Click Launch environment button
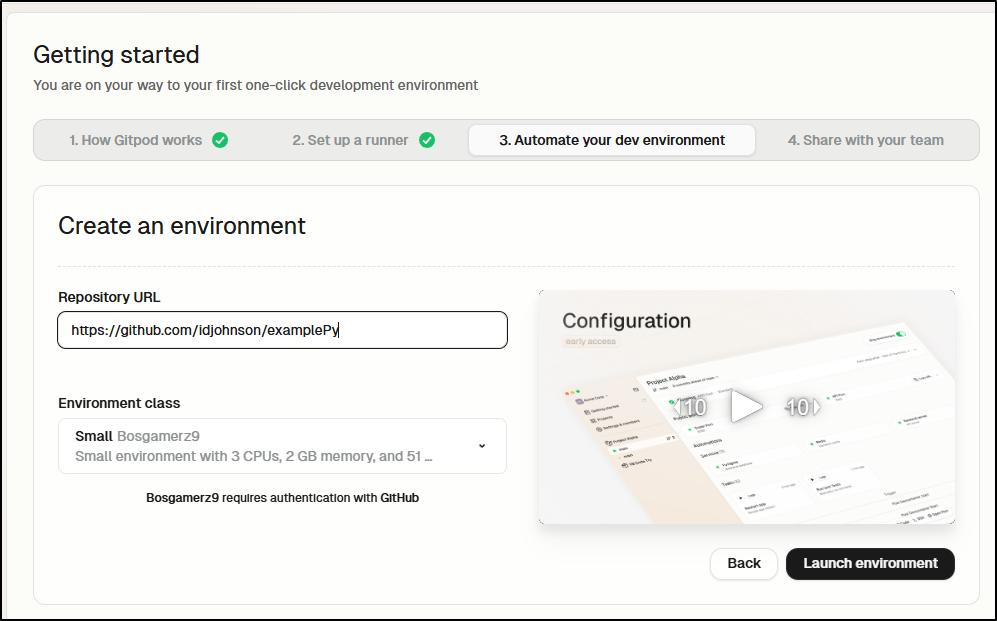Screen dimensions: 997x621 [870, 563]
